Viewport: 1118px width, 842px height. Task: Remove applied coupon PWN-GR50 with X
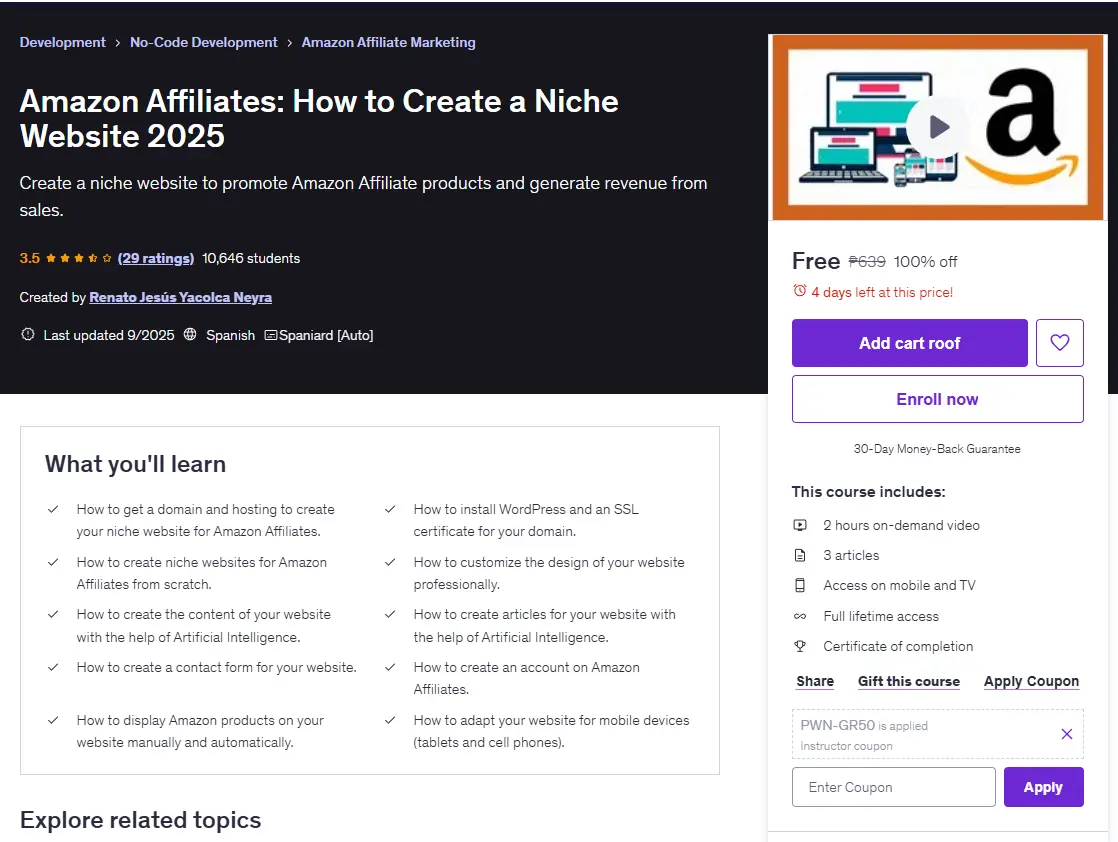[x=1067, y=734]
